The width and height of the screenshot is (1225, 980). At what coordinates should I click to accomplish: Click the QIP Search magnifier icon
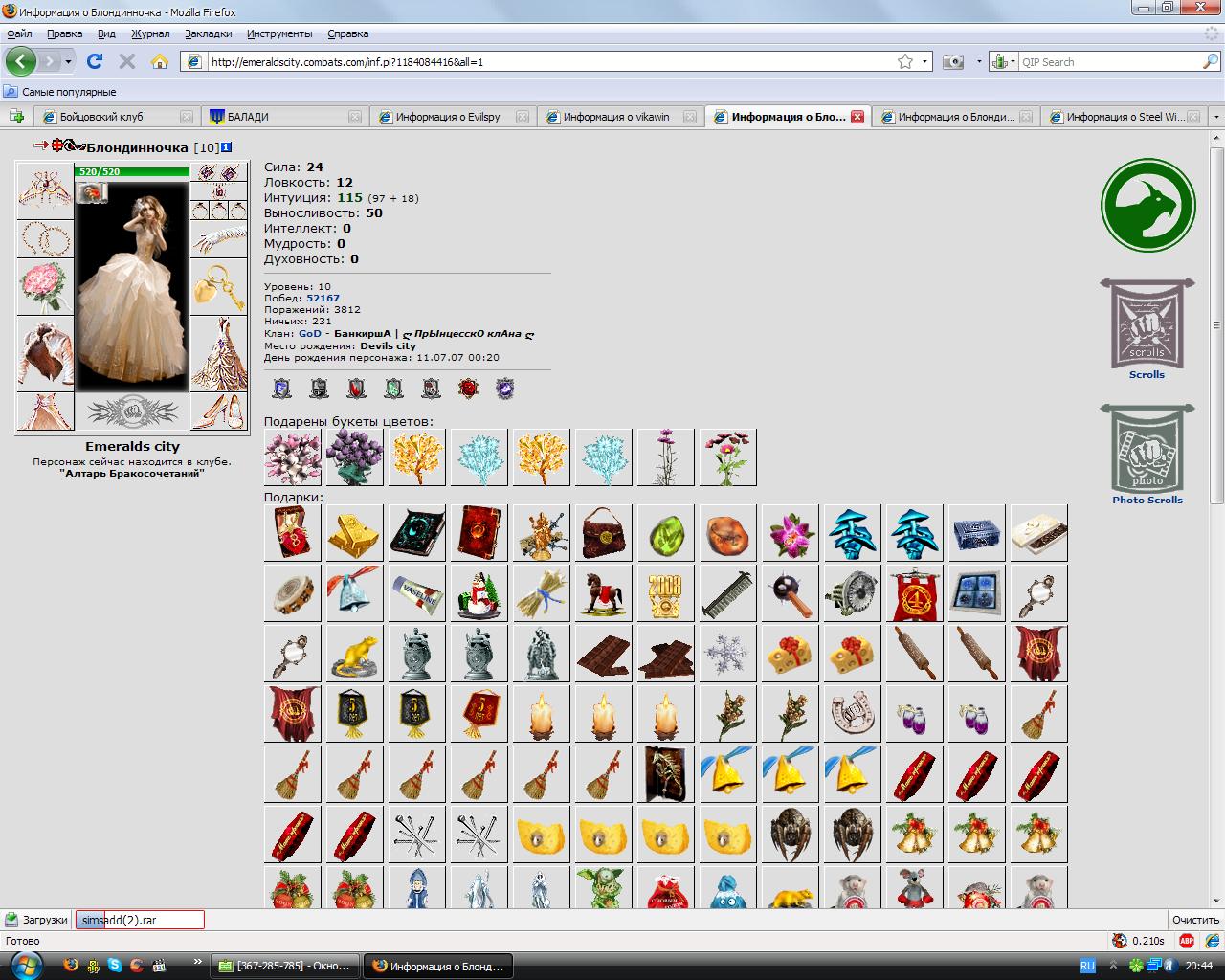pyautogui.click(x=1210, y=61)
